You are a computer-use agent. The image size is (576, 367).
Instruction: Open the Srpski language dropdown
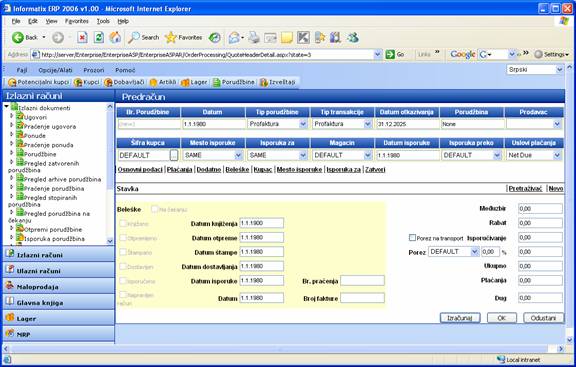[x=559, y=69]
